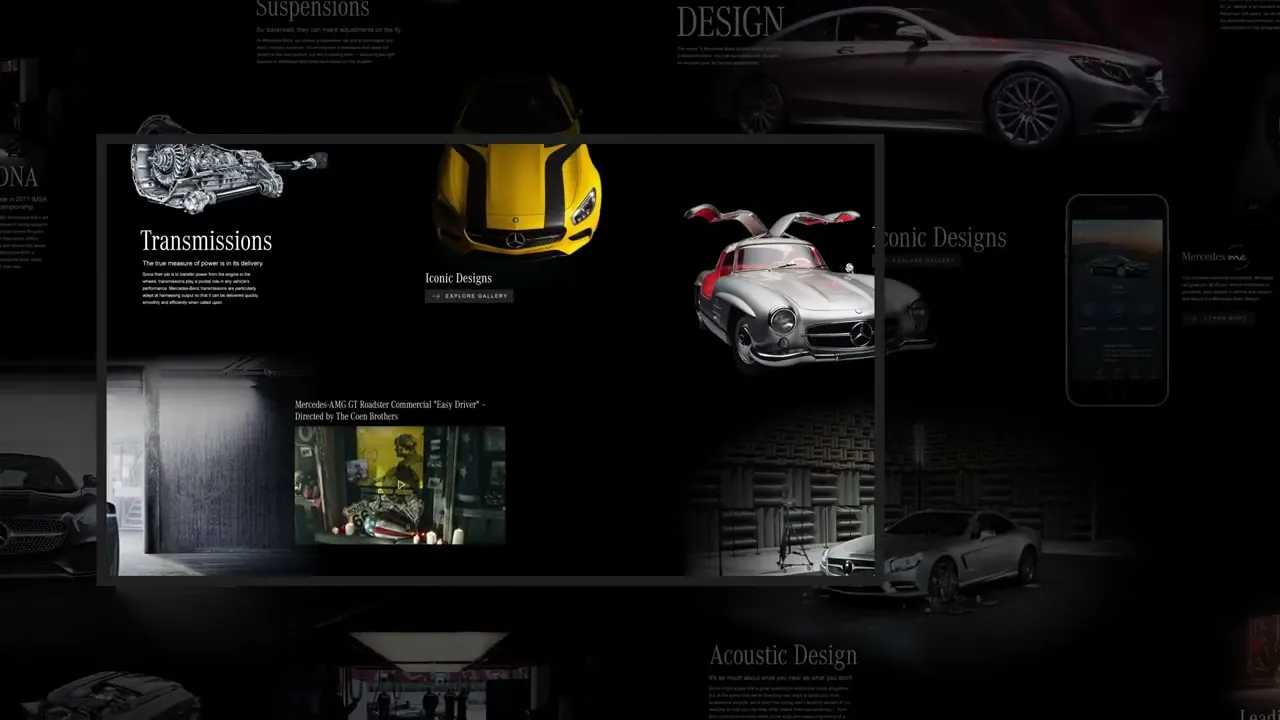Click the DESIGN heading at top
This screenshot has height=720, width=1280.
[x=730, y=22]
